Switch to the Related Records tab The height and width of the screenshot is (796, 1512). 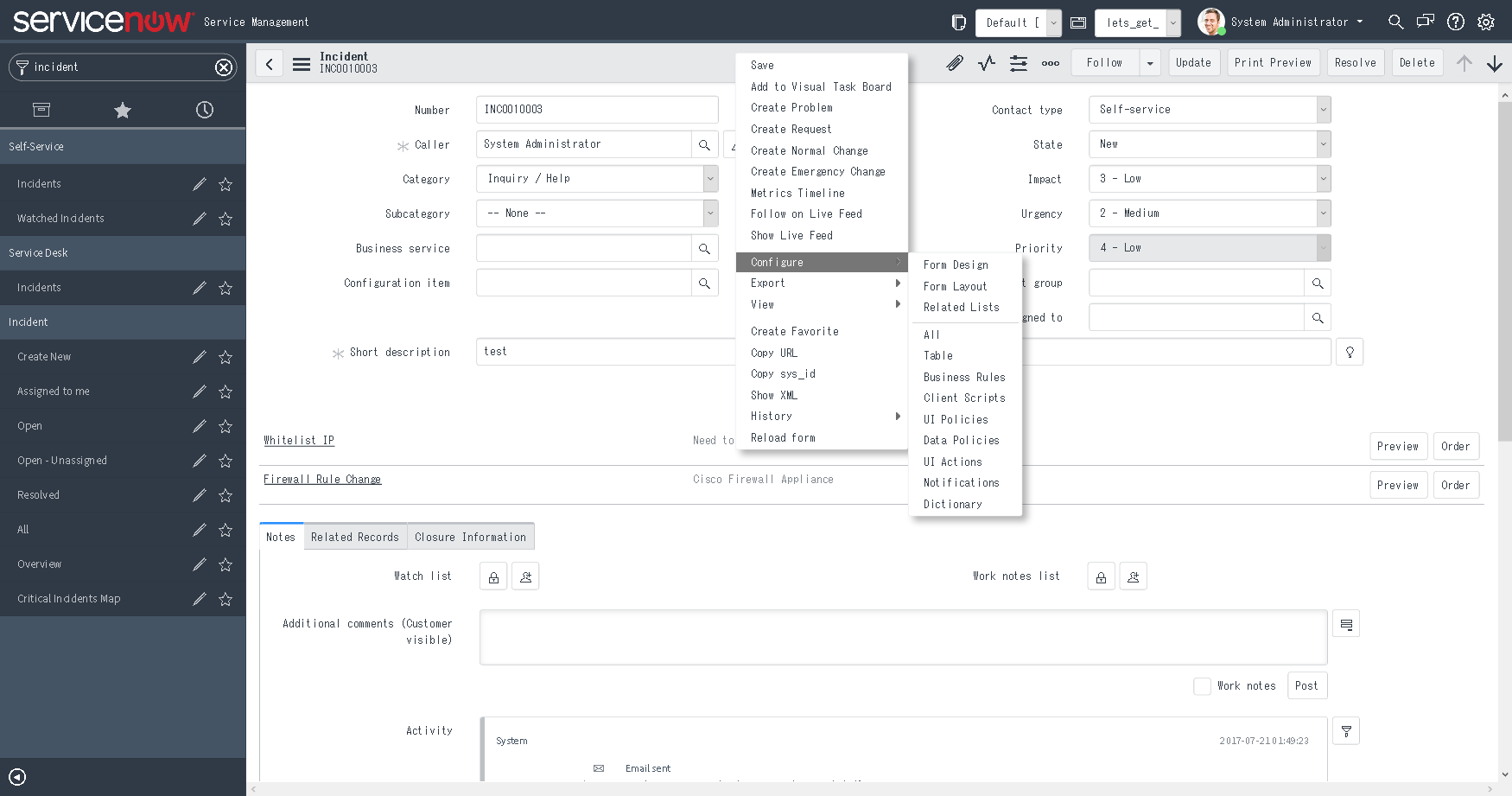coord(354,536)
